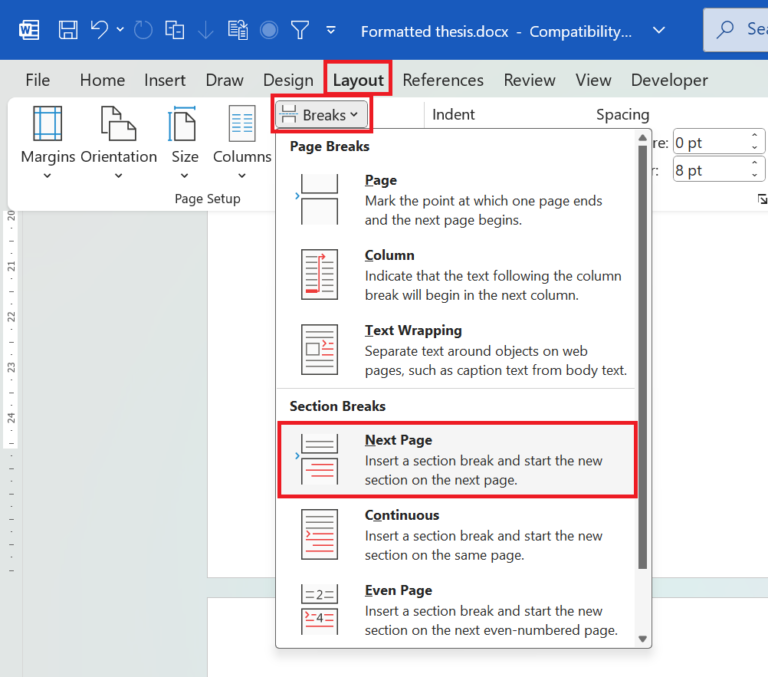
Task: Insert an Even Page section break
Action: [x=456, y=609]
